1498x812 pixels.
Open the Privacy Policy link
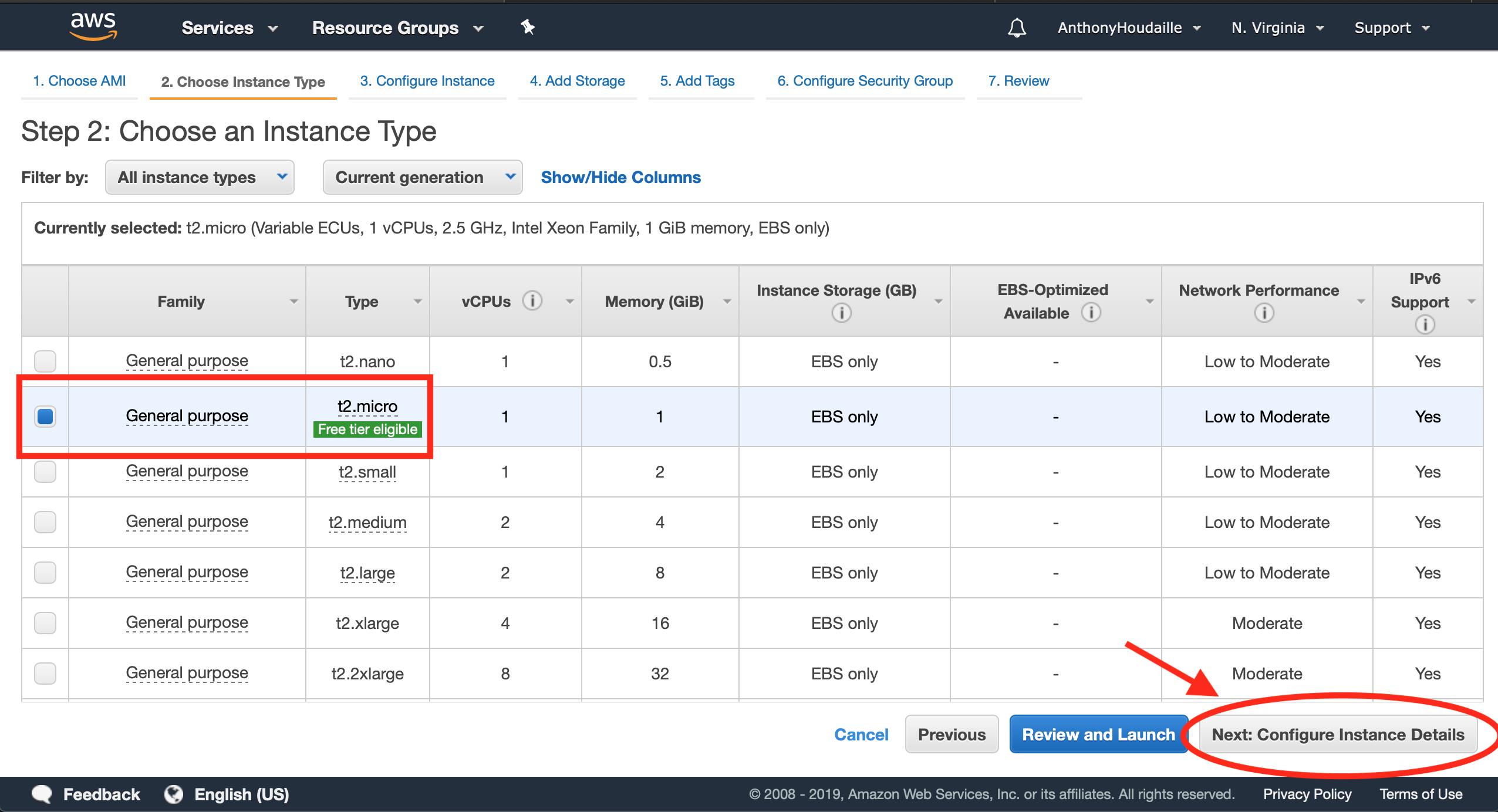(x=1307, y=794)
